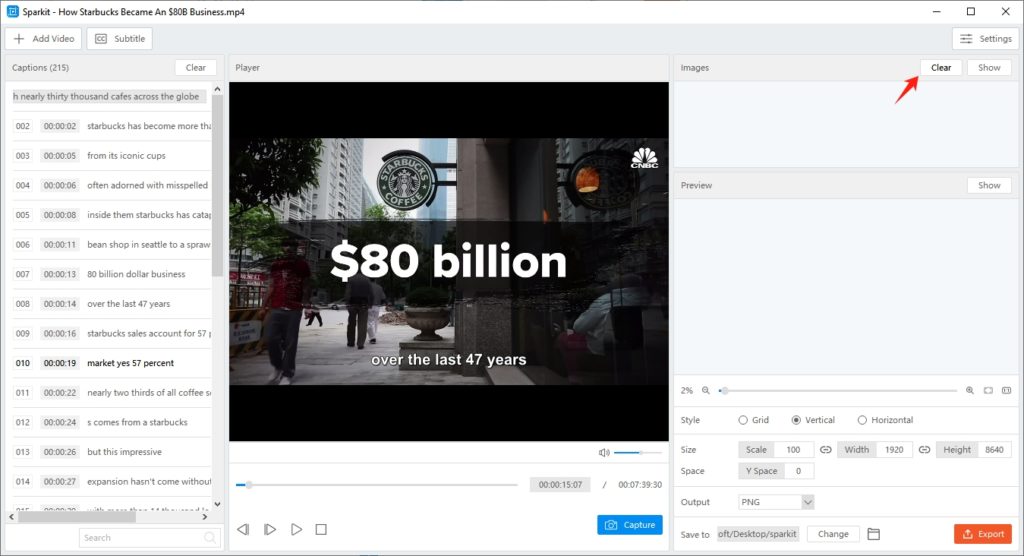Click the Y Space value field
Screen dimensions: 1024x556
pos(798,471)
